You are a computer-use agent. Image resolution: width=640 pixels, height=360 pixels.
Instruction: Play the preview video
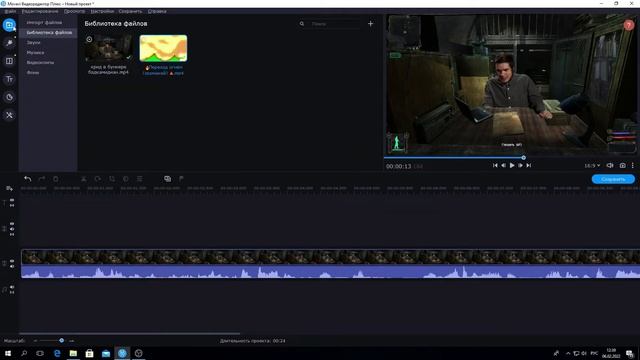click(512, 165)
